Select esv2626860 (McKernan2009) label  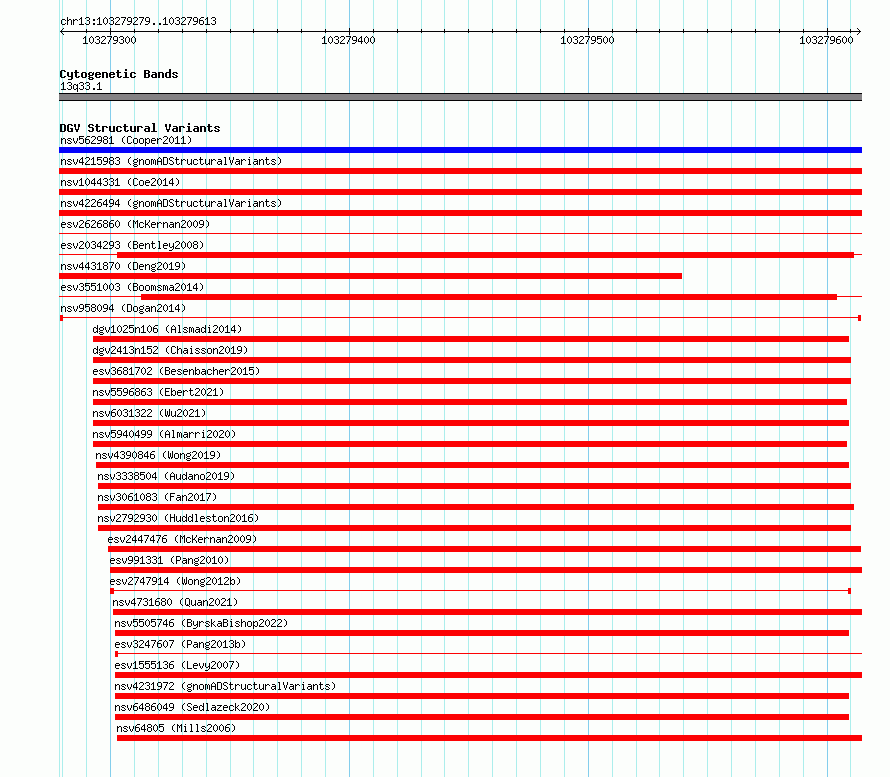pyautogui.click(x=135, y=224)
